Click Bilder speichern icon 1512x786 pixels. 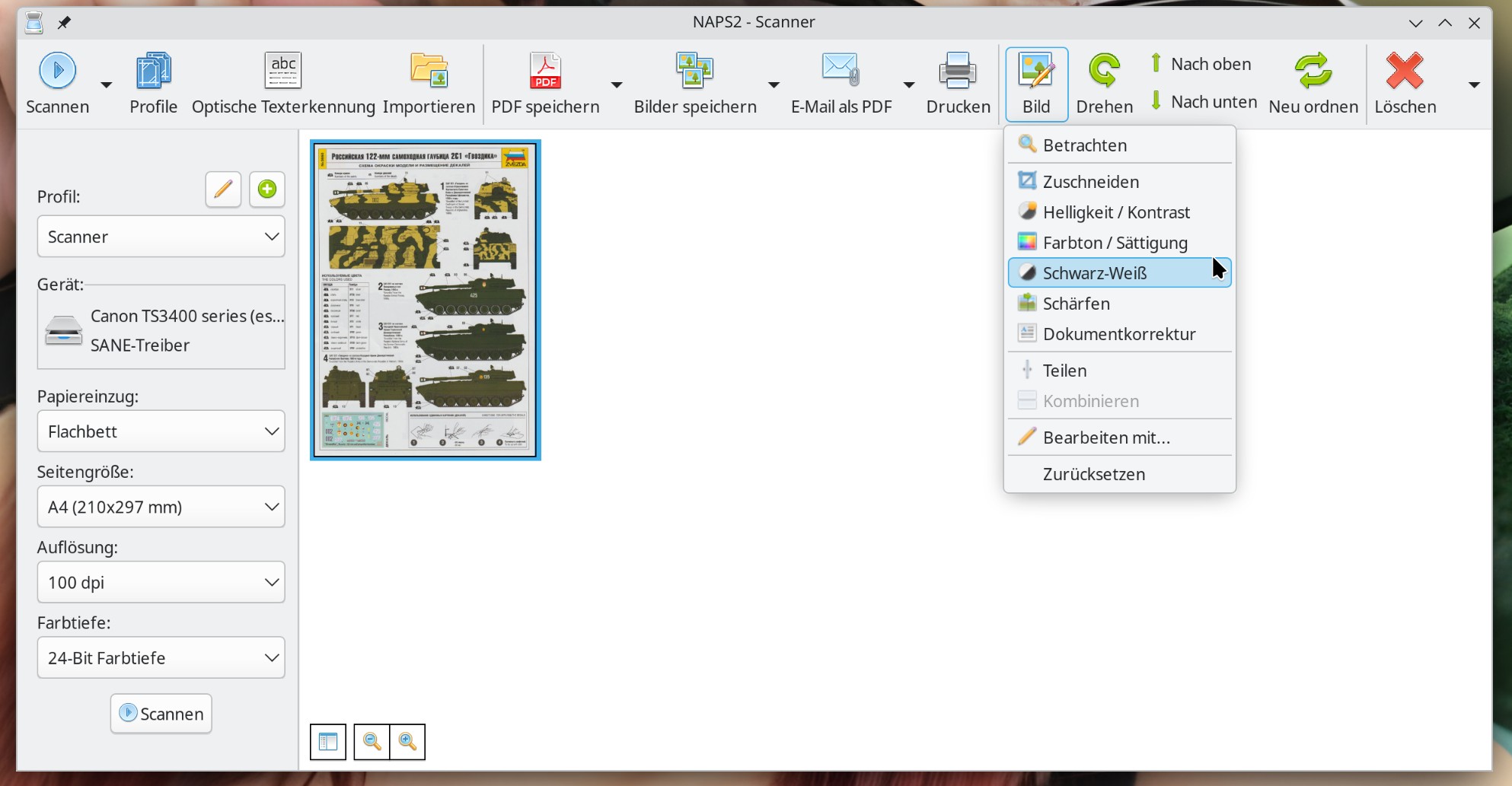695,71
